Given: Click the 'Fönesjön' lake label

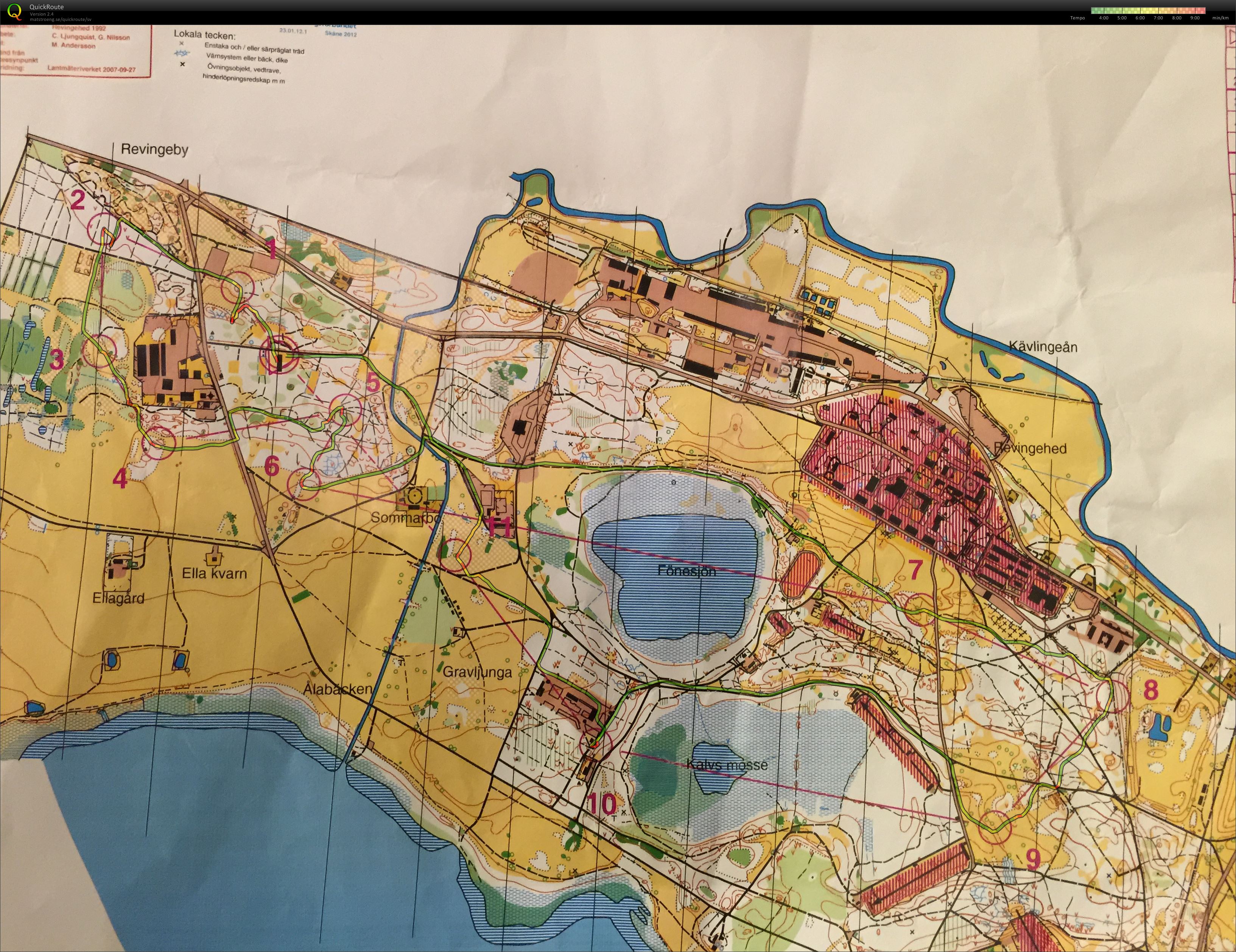Looking at the screenshot, I should 686,570.
